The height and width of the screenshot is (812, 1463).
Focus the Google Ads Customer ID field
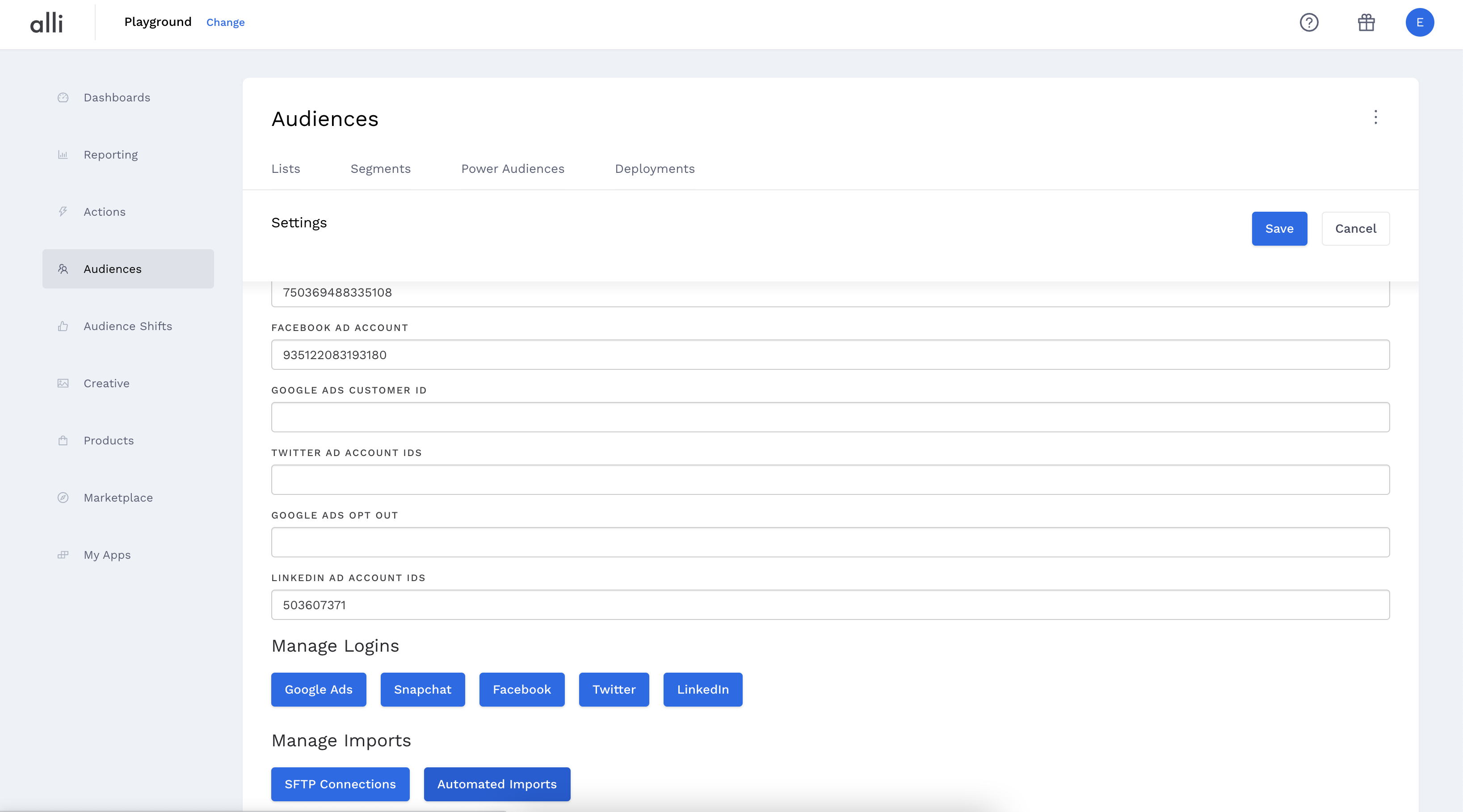pos(830,417)
